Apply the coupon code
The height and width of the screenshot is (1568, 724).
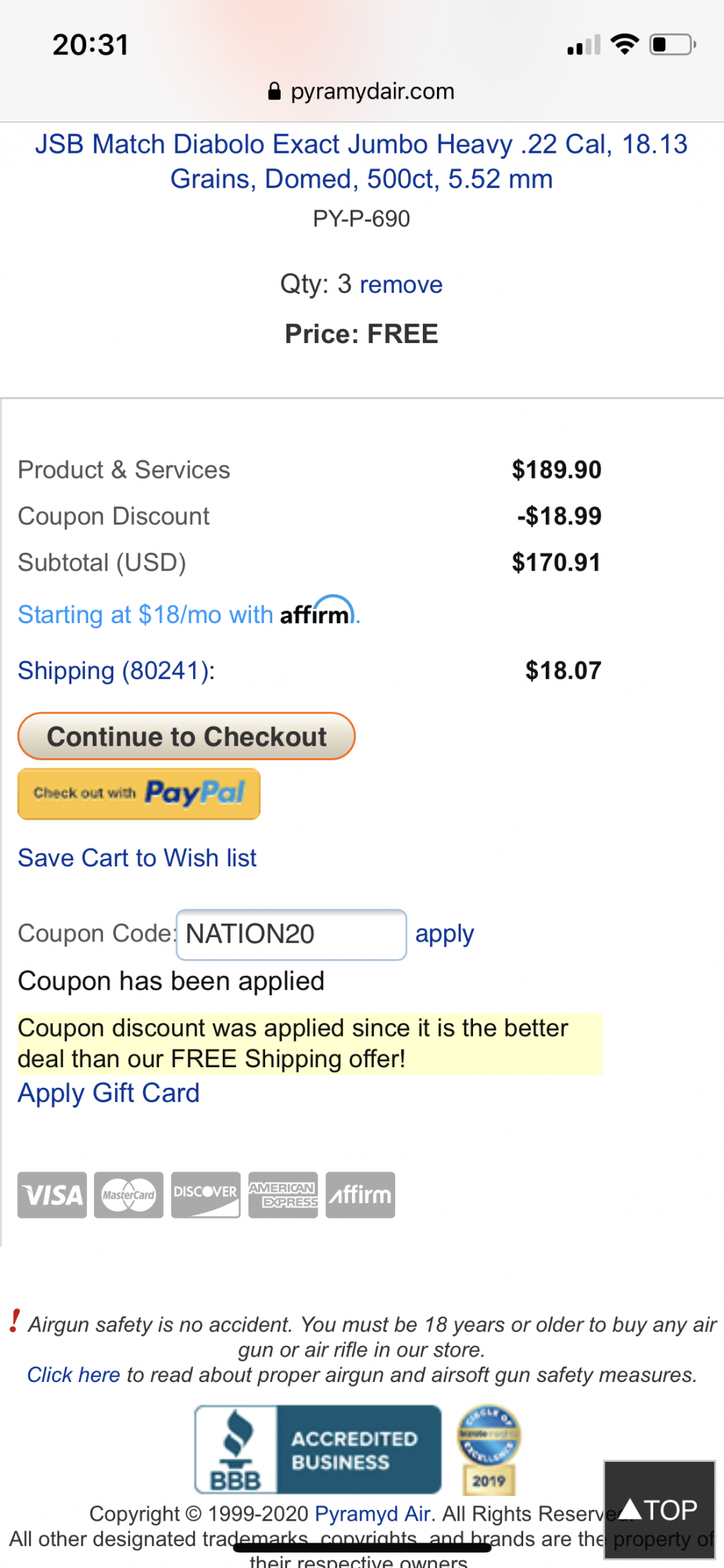445,934
